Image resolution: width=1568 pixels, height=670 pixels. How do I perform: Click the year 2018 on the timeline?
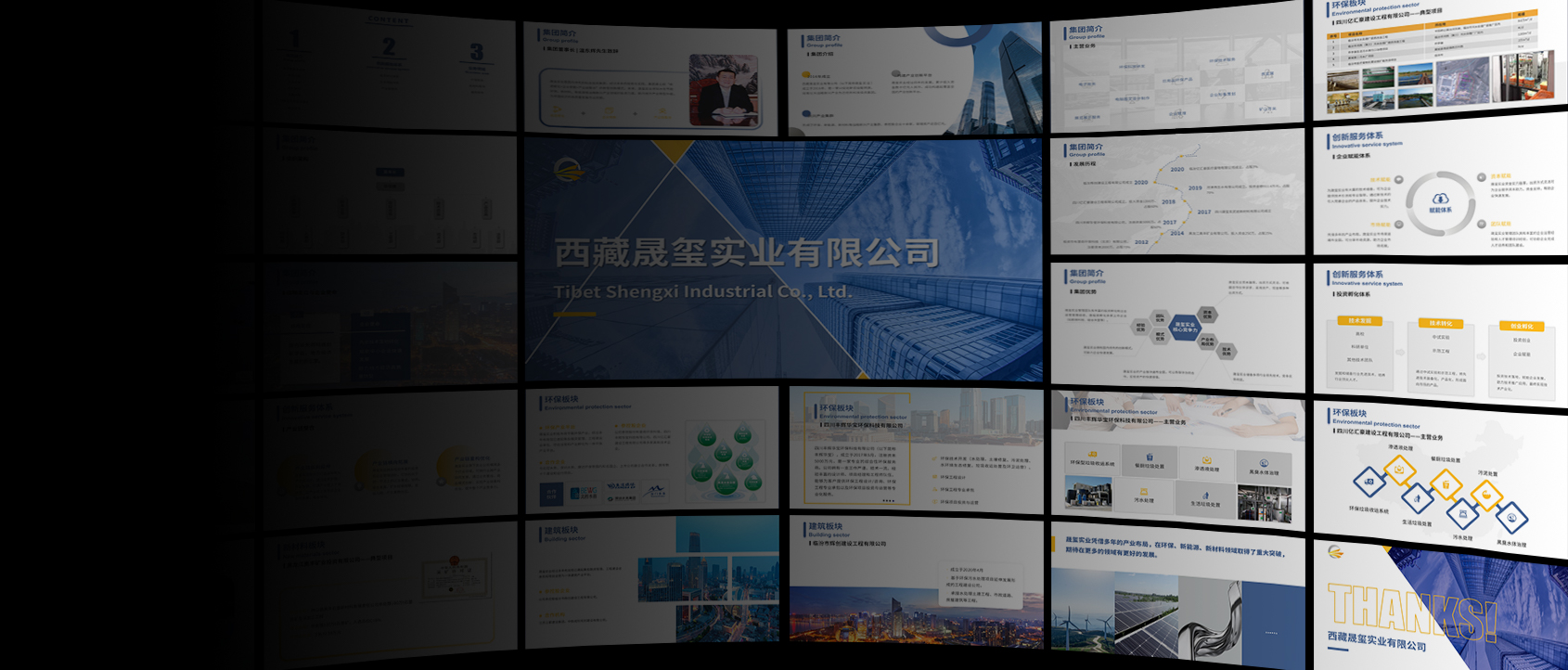tap(1168, 201)
